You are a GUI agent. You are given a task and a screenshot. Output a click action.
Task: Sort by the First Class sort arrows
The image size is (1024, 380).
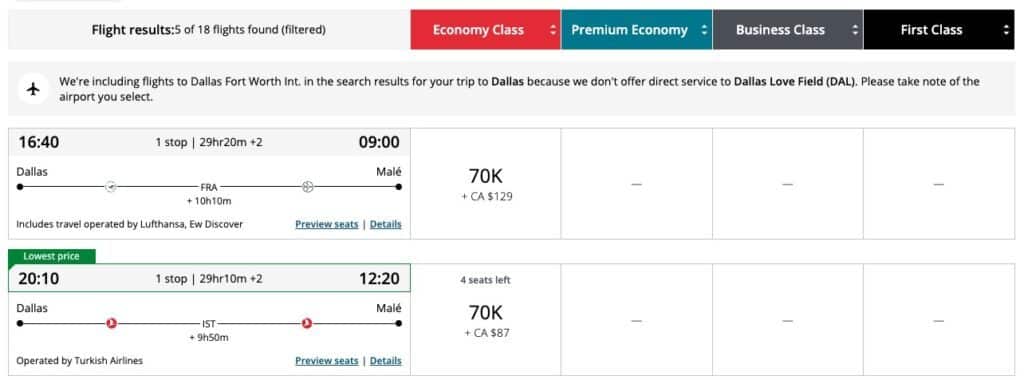coord(1006,29)
